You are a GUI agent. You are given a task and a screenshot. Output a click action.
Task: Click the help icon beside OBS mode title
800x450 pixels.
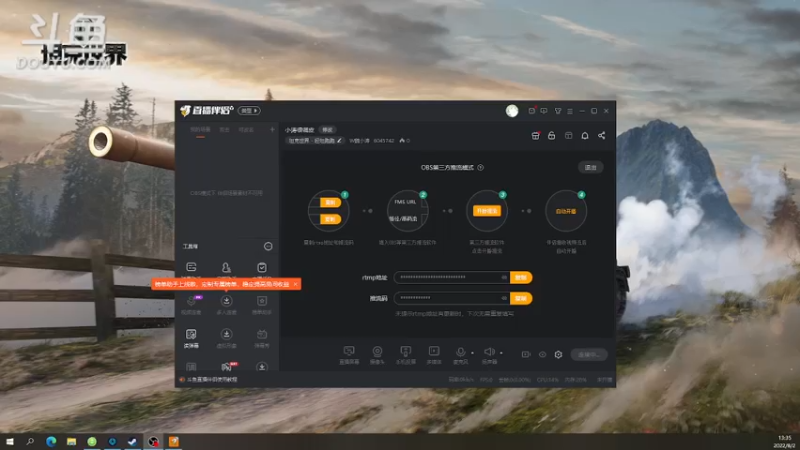click(x=481, y=167)
